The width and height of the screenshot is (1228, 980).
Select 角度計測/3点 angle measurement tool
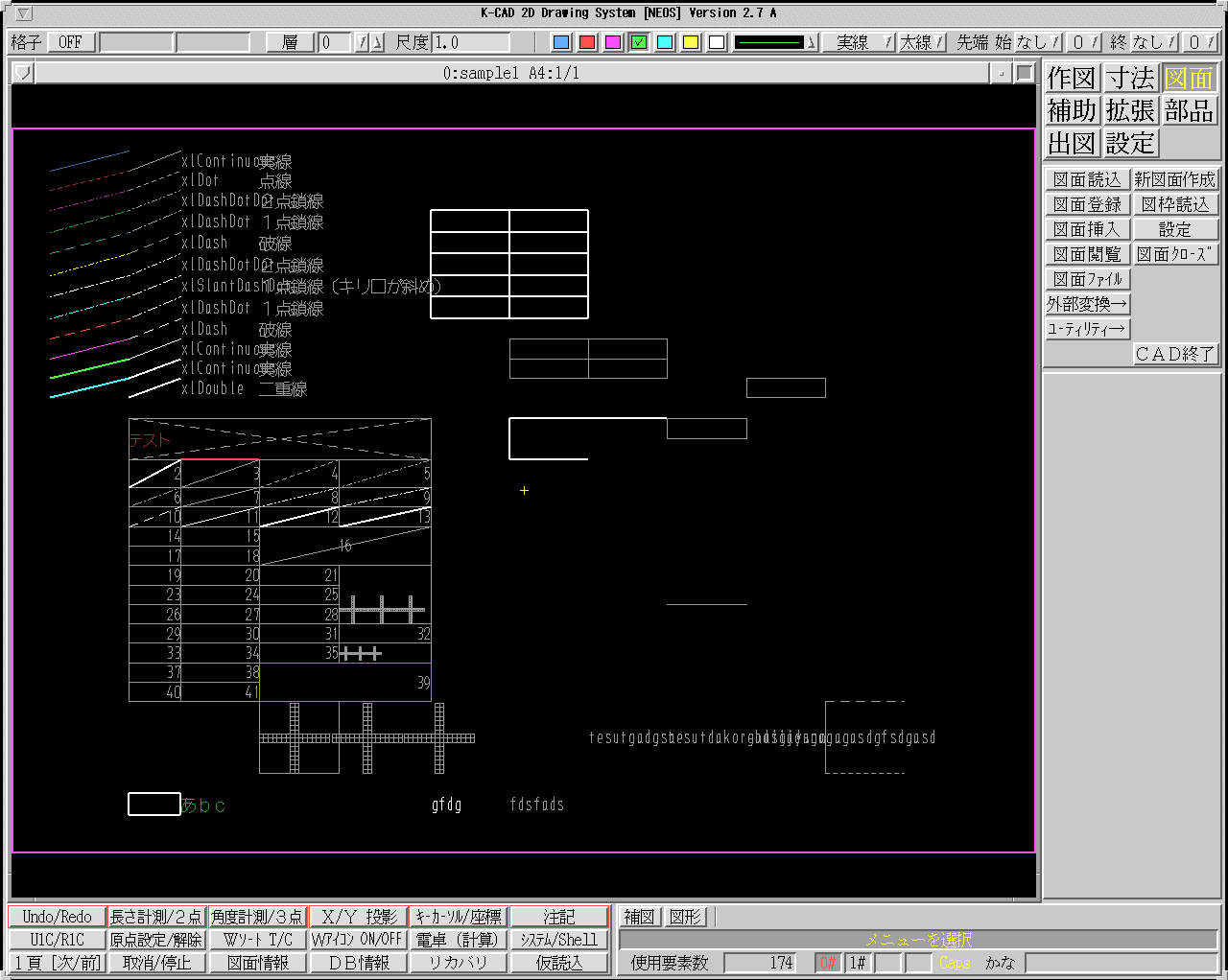coord(257,917)
